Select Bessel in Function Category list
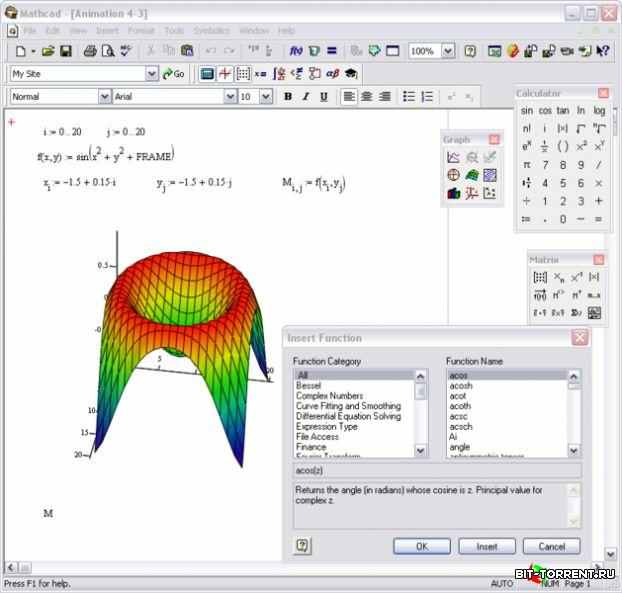Viewport: 622px width, 593px height. [308, 386]
